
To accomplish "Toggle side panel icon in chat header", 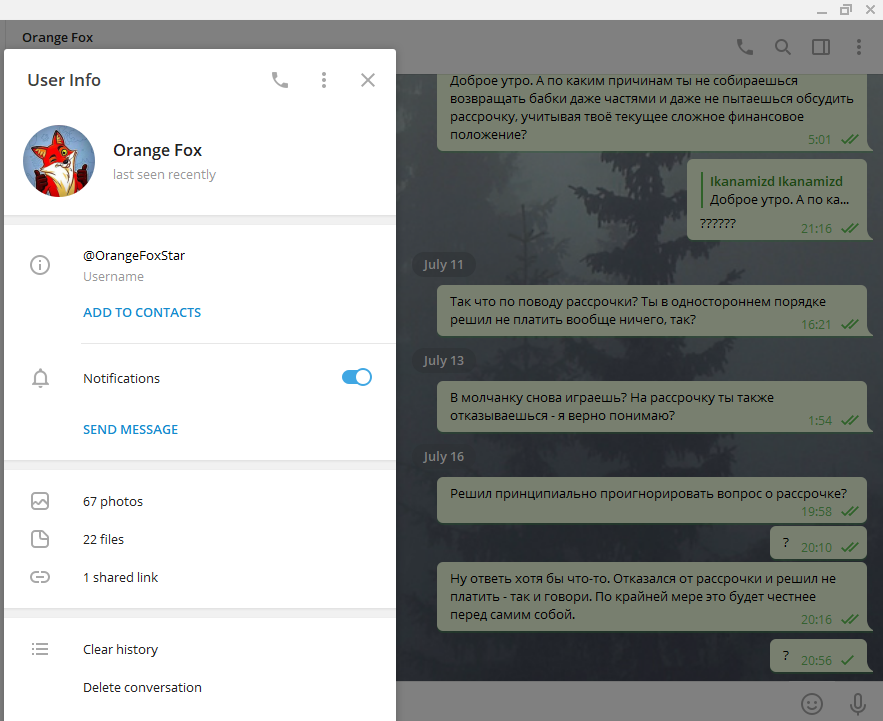I will point(821,47).
